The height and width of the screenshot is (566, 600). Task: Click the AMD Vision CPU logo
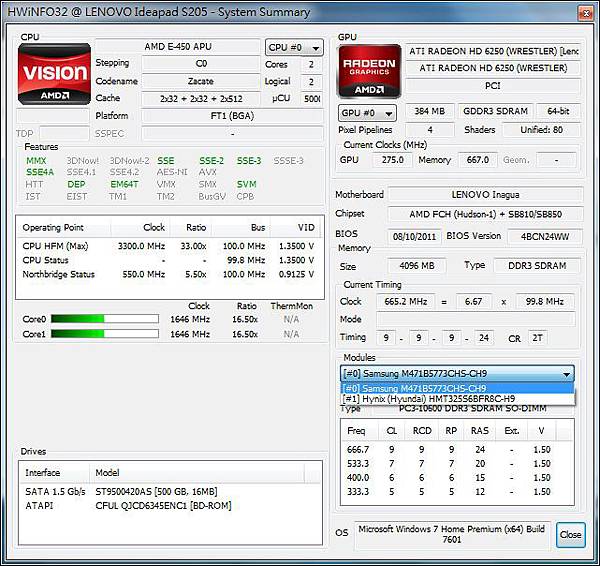click(x=54, y=74)
